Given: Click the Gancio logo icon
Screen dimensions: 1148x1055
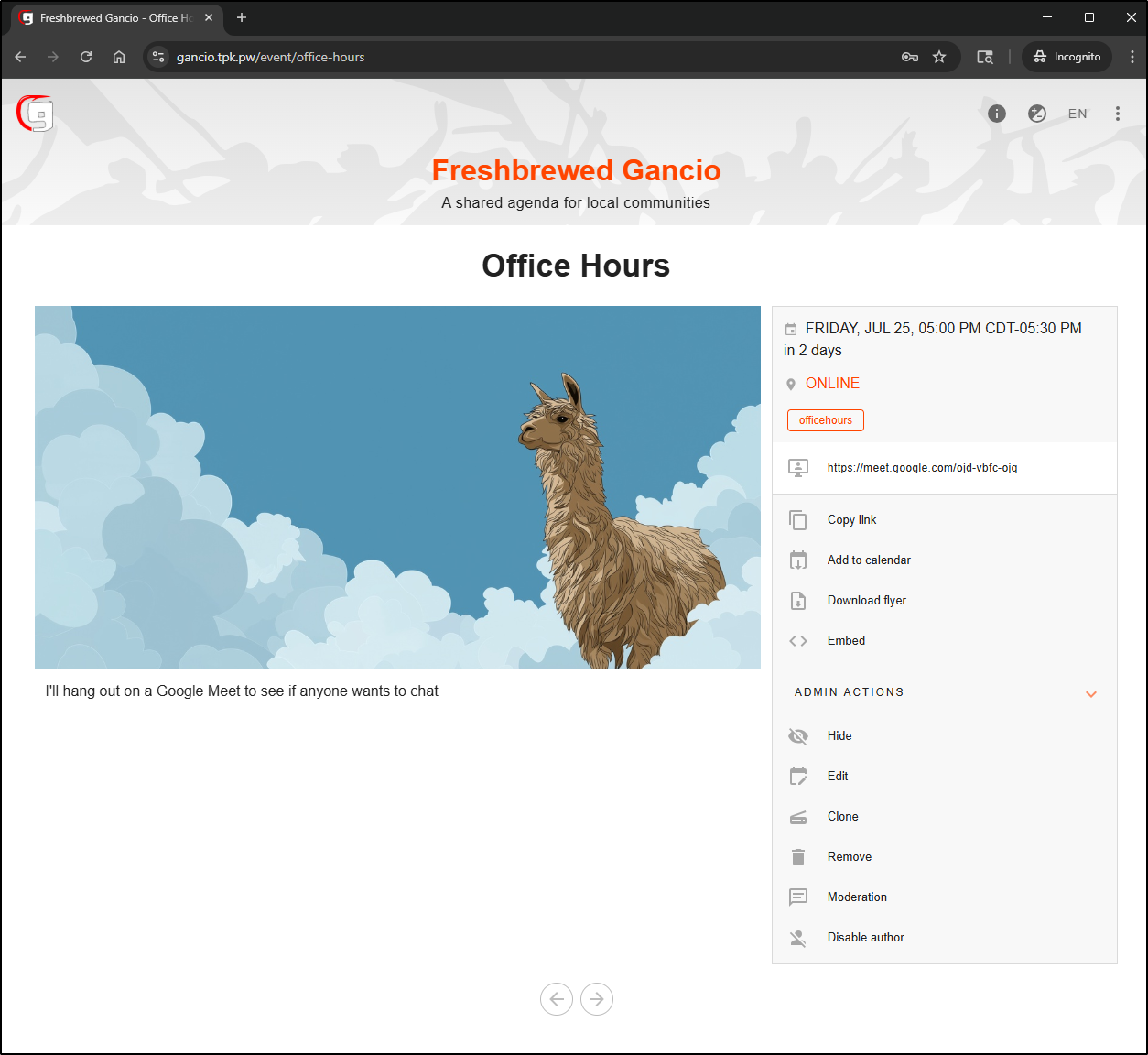Looking at the screenshot, I should (35, 114).
